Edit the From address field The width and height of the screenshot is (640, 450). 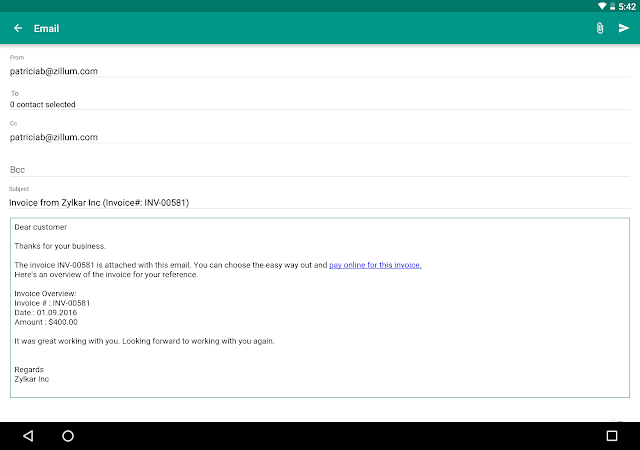tap(320, 71)
